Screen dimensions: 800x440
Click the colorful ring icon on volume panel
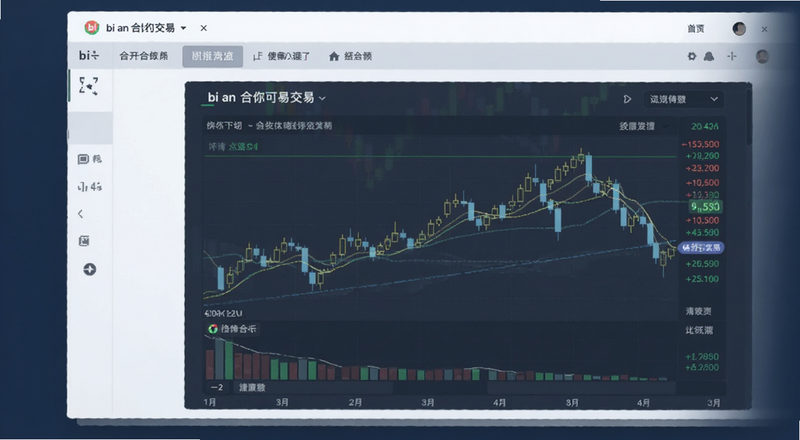pos(213,329)
